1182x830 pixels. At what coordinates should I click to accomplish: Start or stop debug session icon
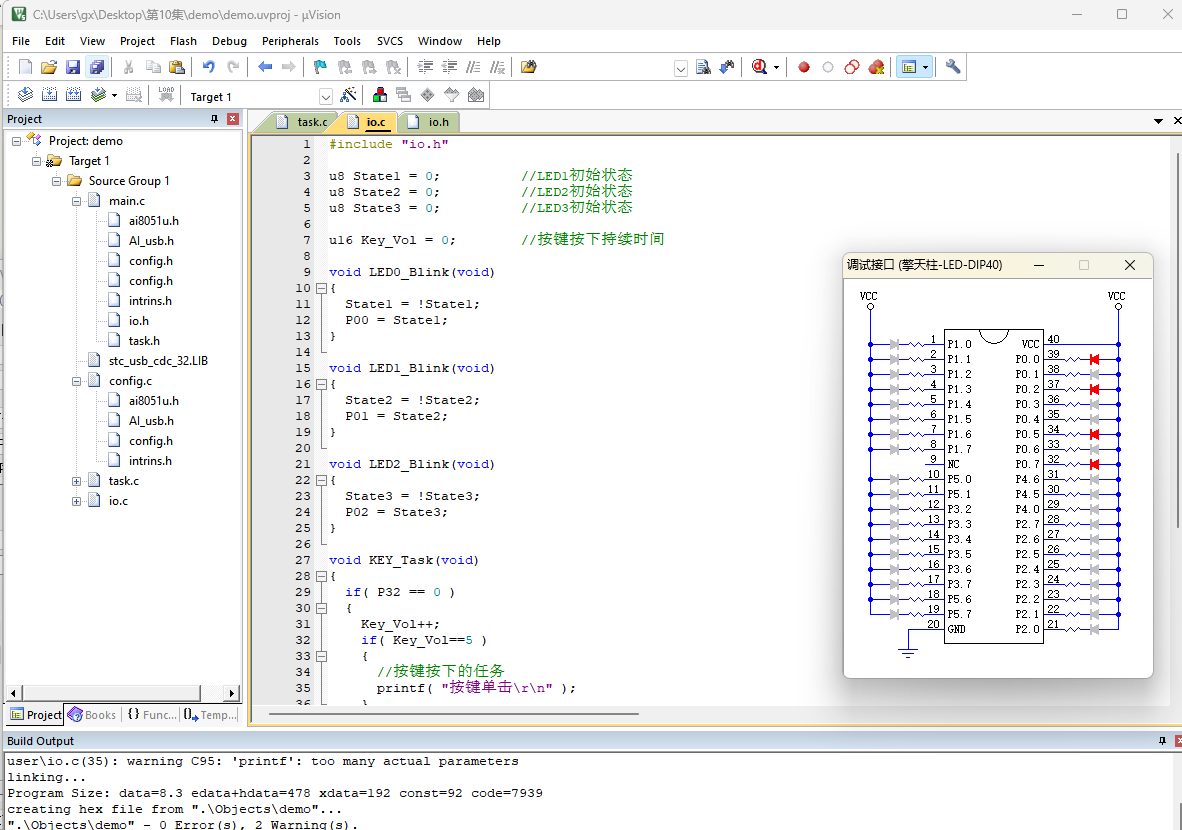760,67
